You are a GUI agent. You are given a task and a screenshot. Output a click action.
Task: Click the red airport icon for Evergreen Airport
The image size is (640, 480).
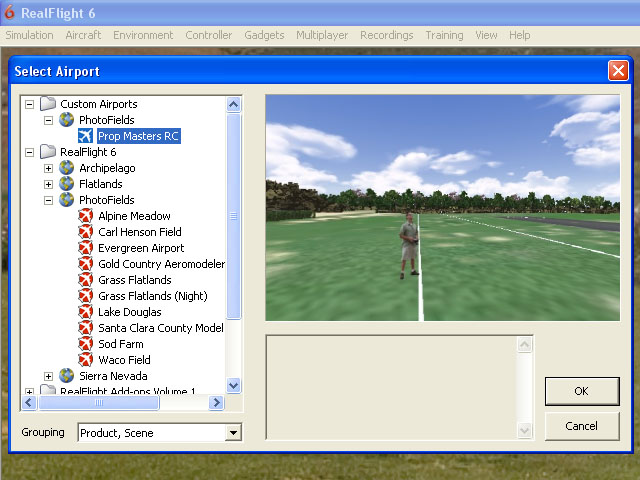pos(85,248)
